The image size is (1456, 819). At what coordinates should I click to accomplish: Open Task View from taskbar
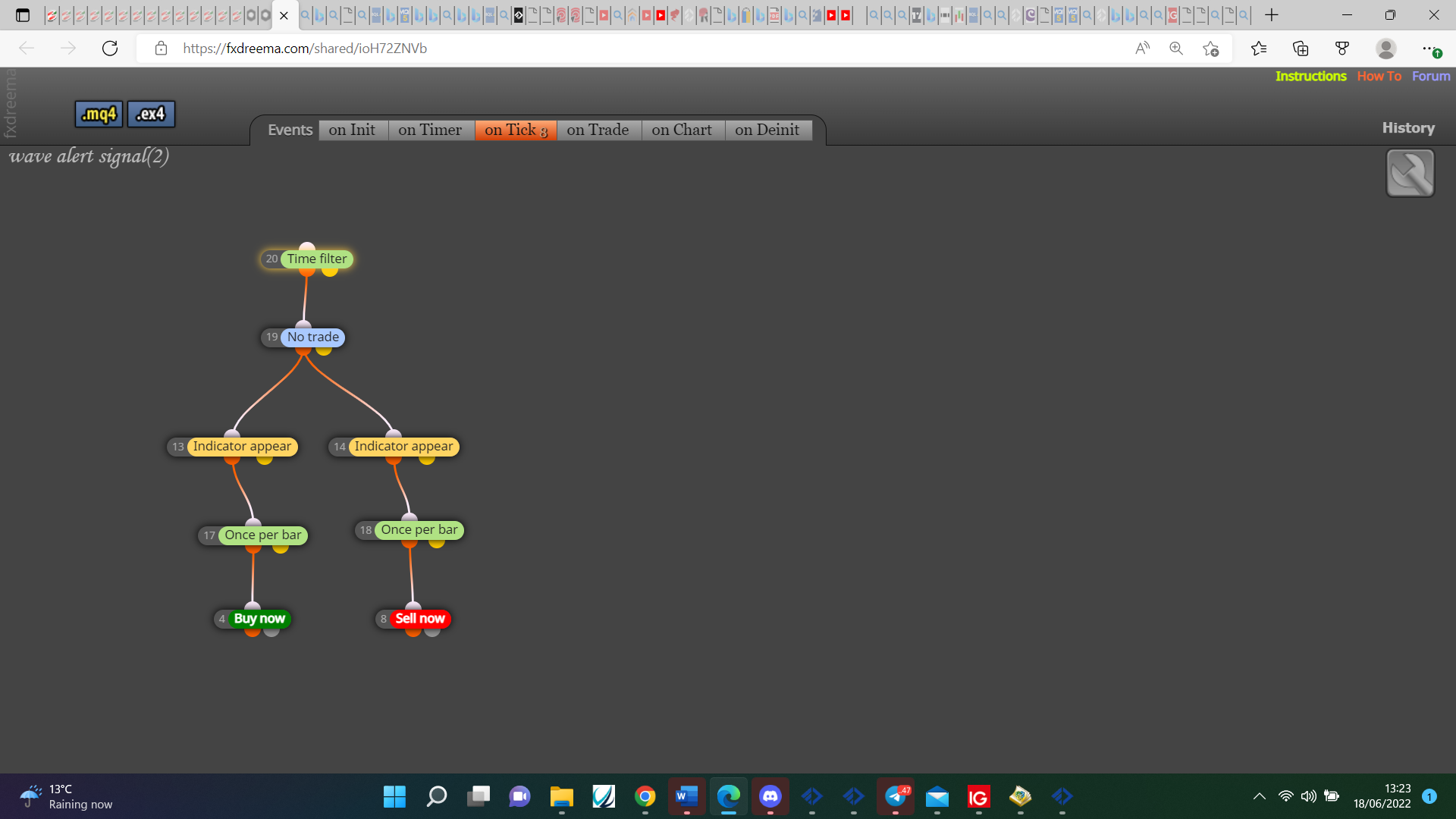tap(479, 796)
